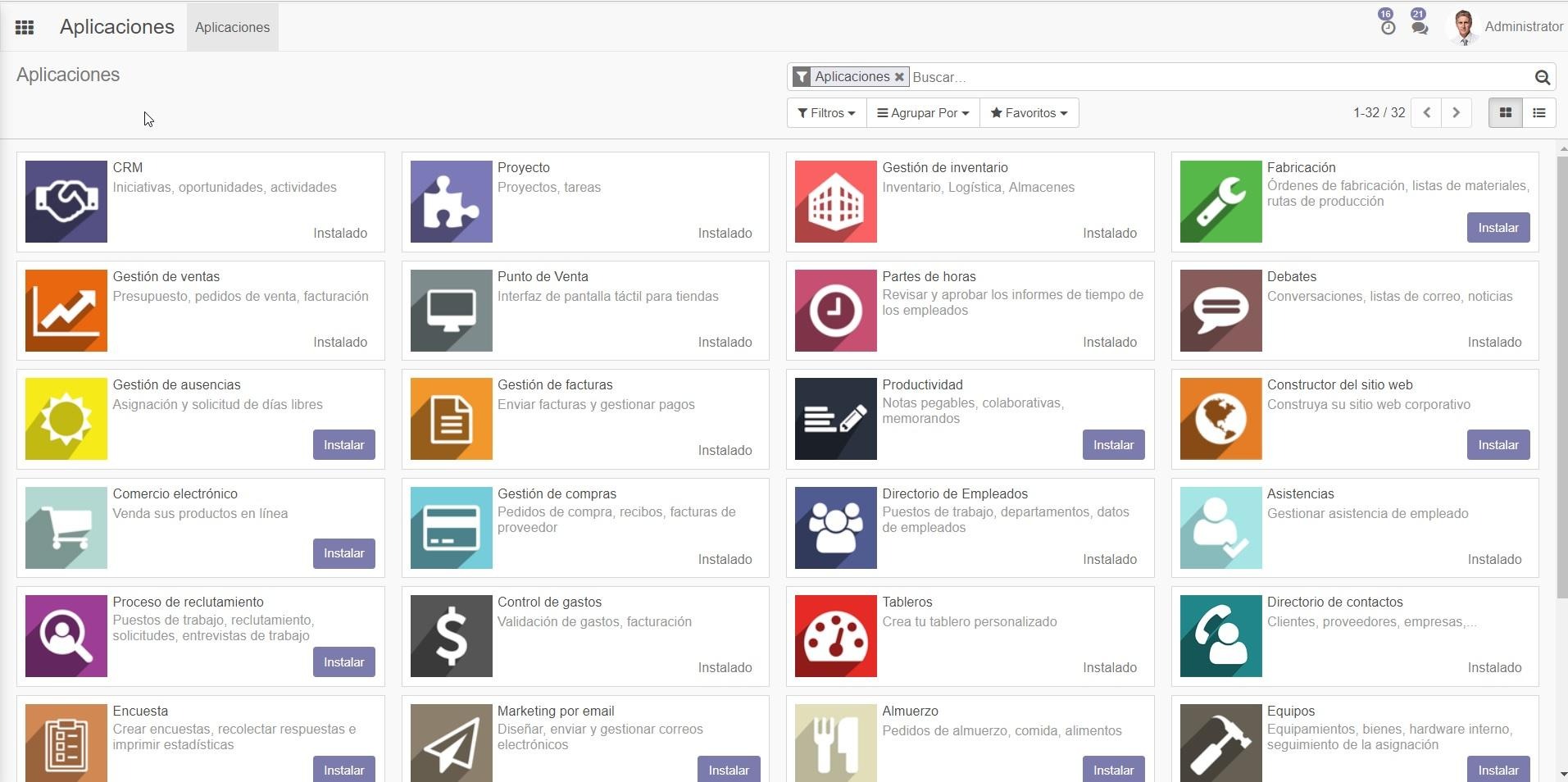Open the Administrator user menu

tap(1507, 27)
